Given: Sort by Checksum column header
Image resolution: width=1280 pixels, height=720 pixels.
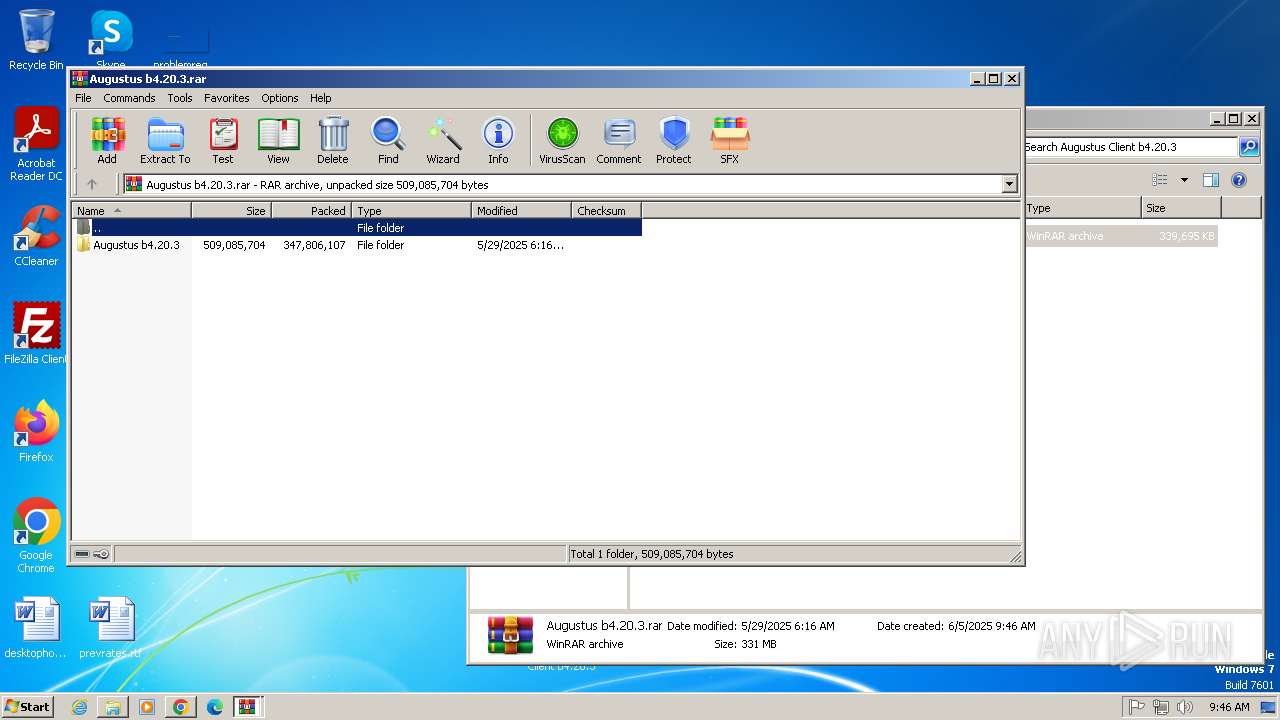Looking at the screenshot, I should [606, 210].
